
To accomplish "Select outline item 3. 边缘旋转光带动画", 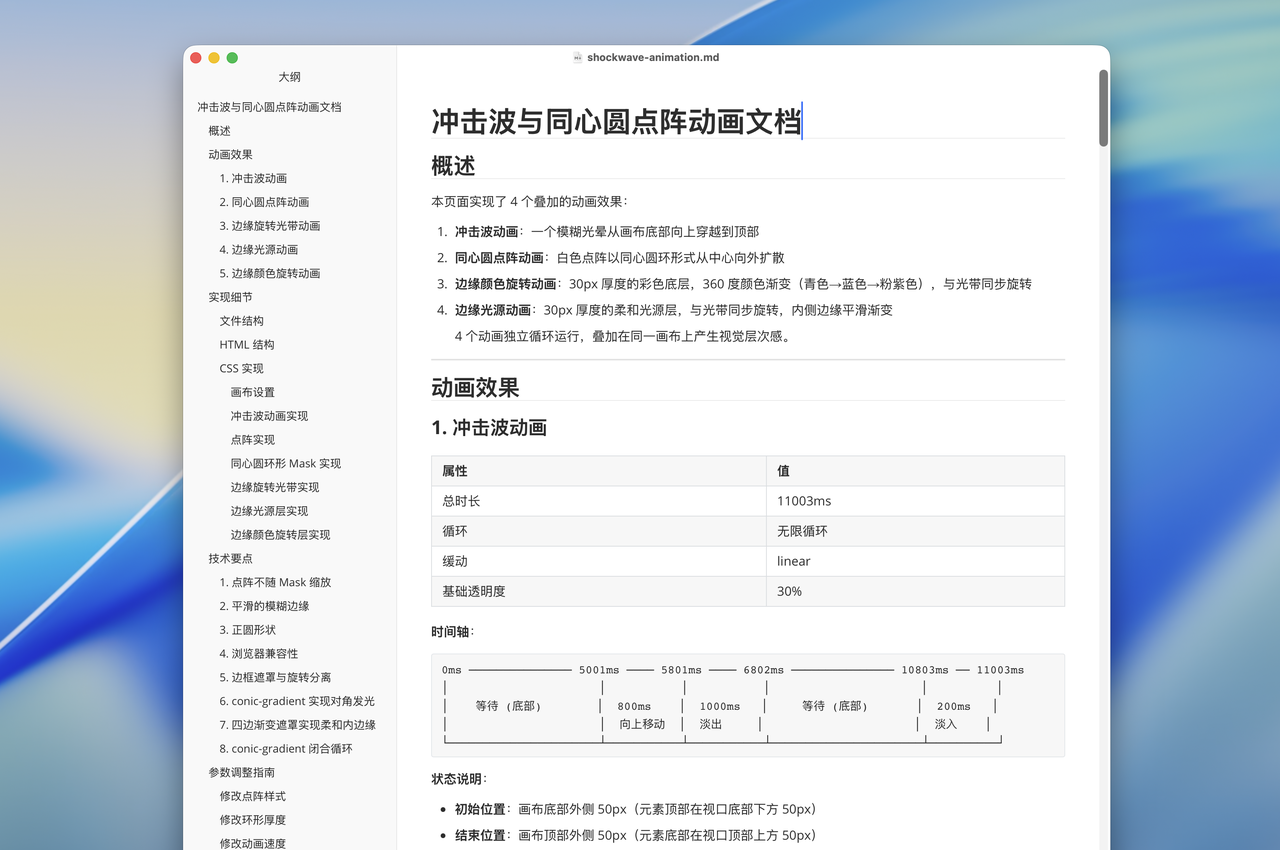I will pos(270,226).
